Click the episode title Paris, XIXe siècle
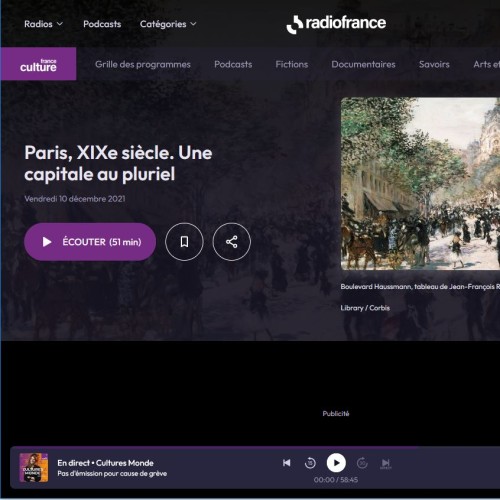The image size is (500, 500). 118,163
